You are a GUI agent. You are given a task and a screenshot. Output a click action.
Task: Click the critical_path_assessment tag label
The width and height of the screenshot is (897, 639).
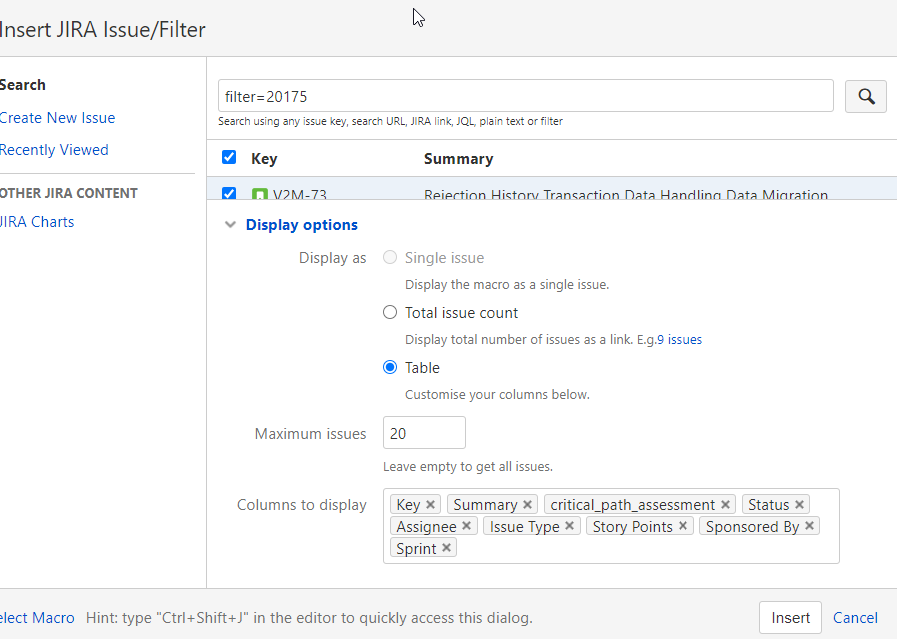[x=632, y=505]
